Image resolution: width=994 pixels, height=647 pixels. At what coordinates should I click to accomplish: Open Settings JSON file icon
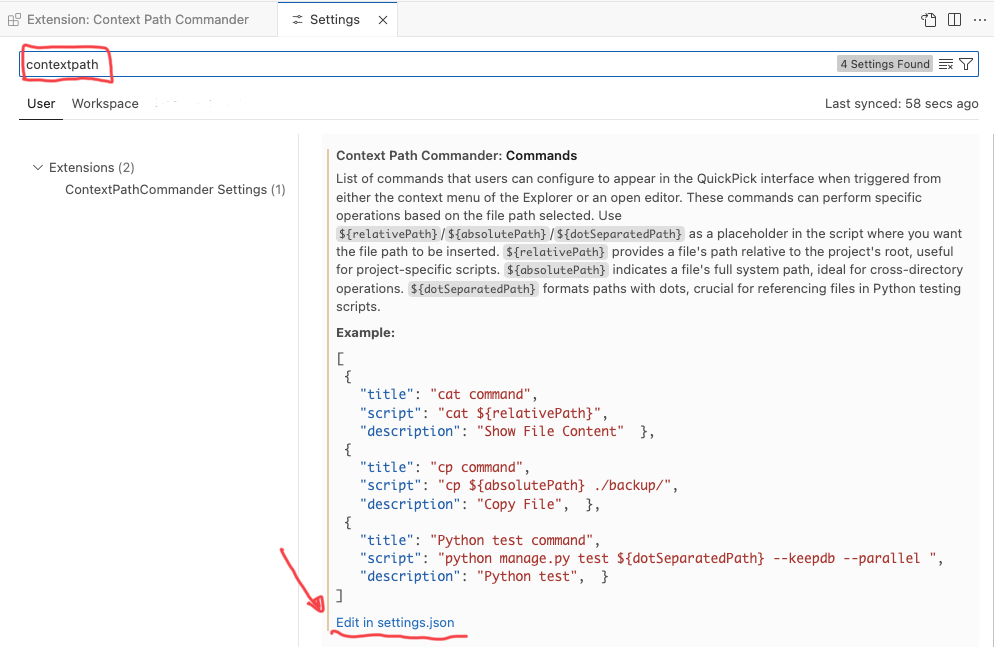click(x=928, y=20)
